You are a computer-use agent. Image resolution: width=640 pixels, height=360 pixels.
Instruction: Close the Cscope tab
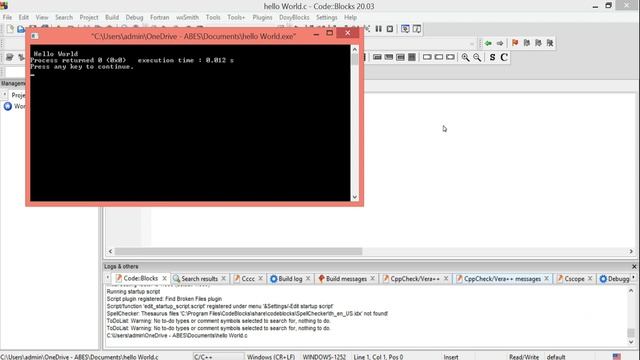pyautogui.click(x=590, y=278)
